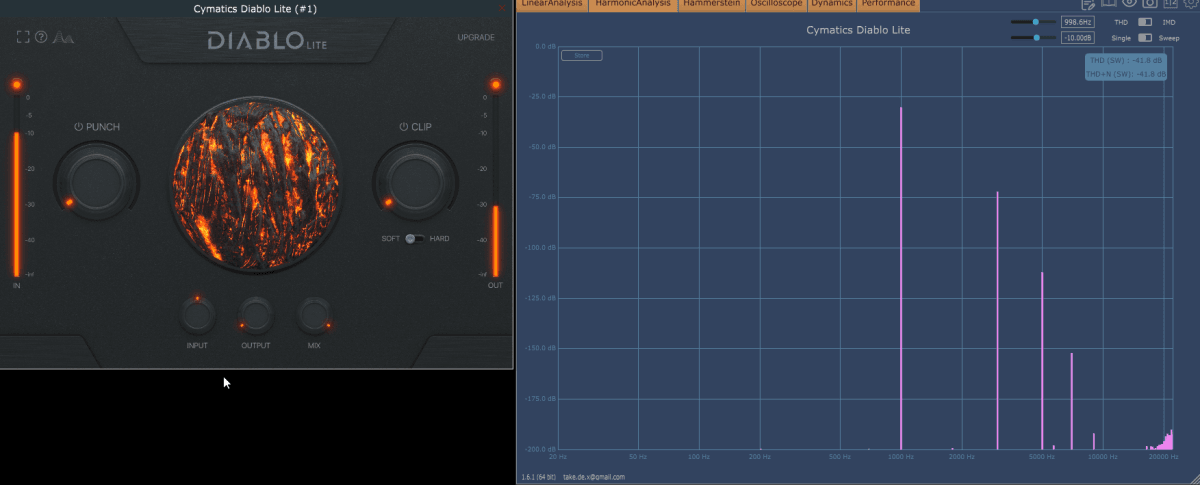This screenshot has height=485, width=1200.
Task: Click the UPGRADE link
Action: [x=476, y=37]
